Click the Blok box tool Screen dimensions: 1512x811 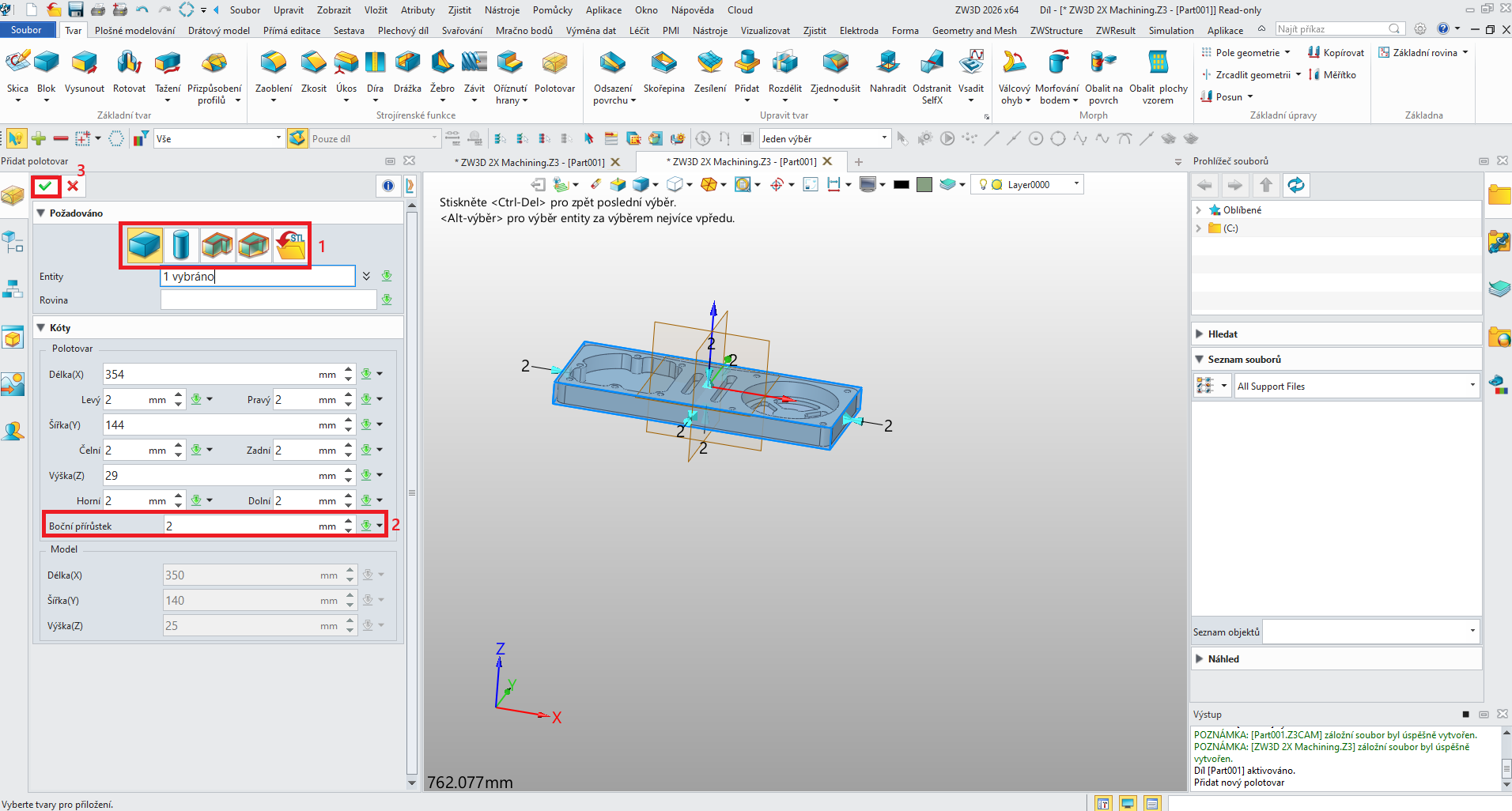coord(47,72)
